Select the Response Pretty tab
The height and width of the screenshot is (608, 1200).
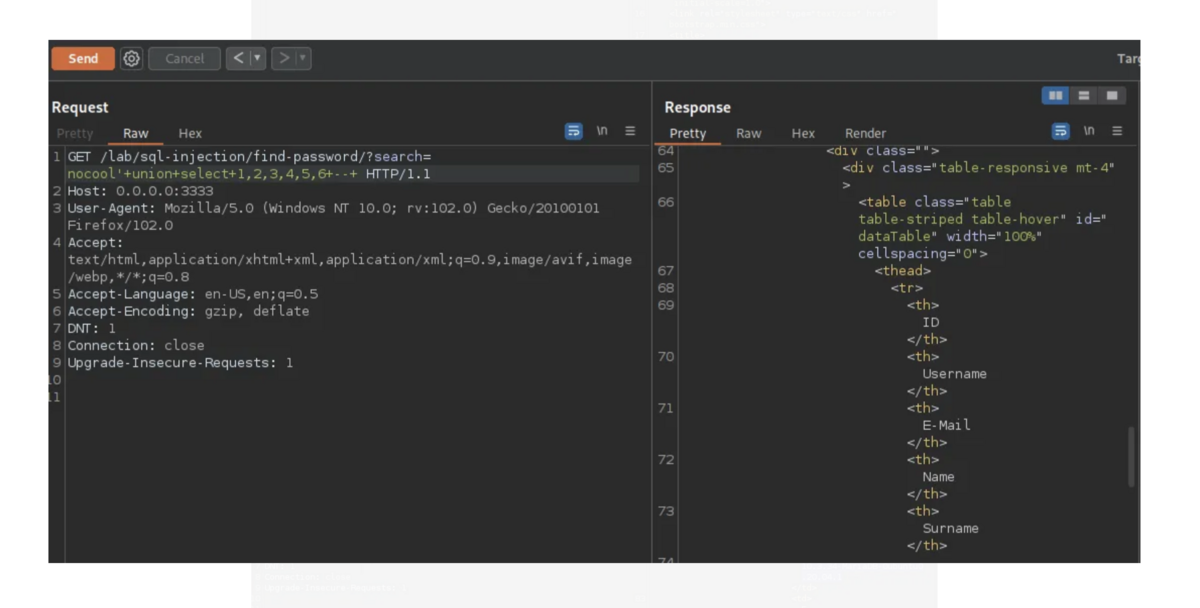click(688, 133)
